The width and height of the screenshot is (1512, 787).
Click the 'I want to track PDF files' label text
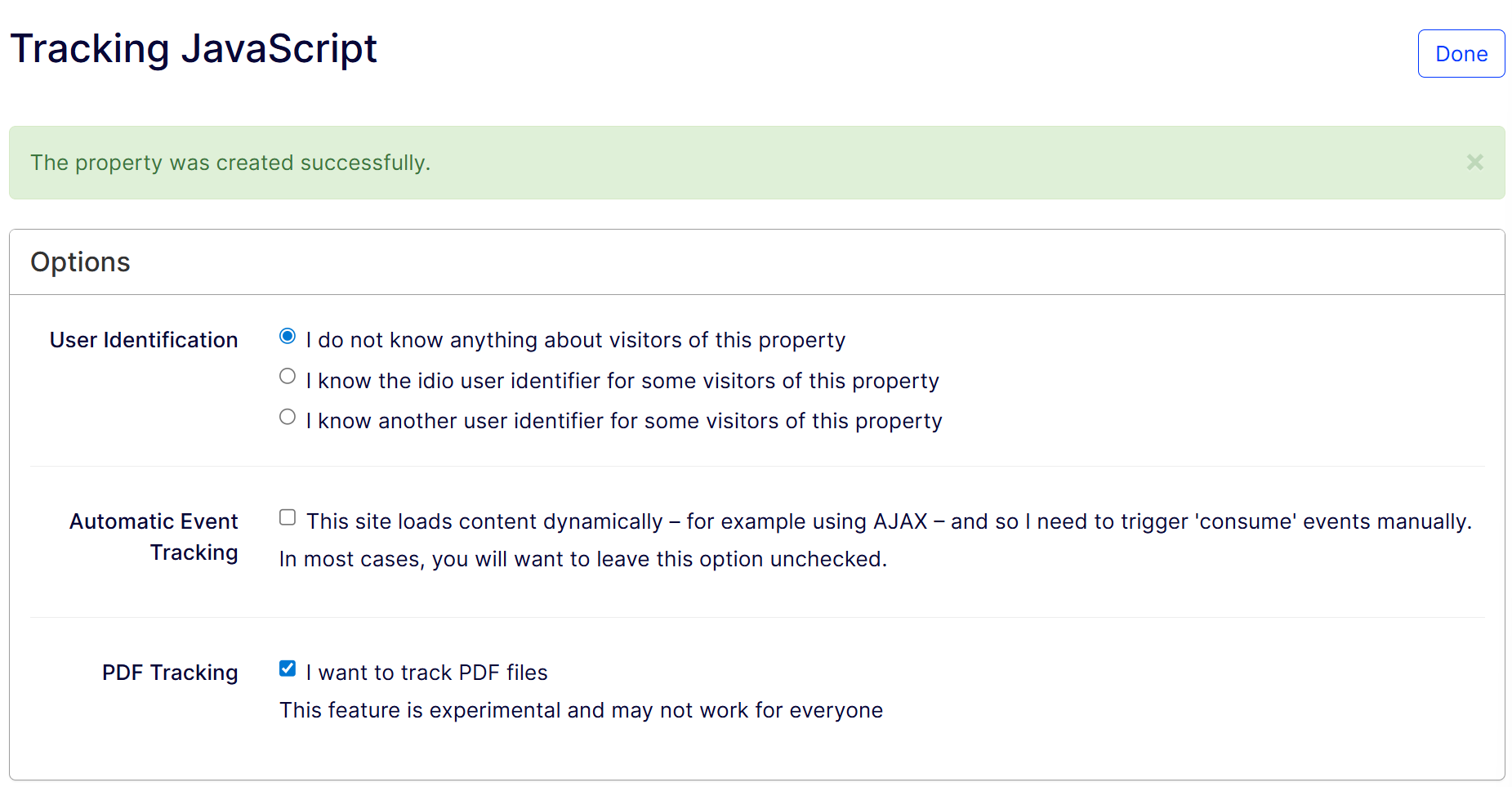point(426,673)
